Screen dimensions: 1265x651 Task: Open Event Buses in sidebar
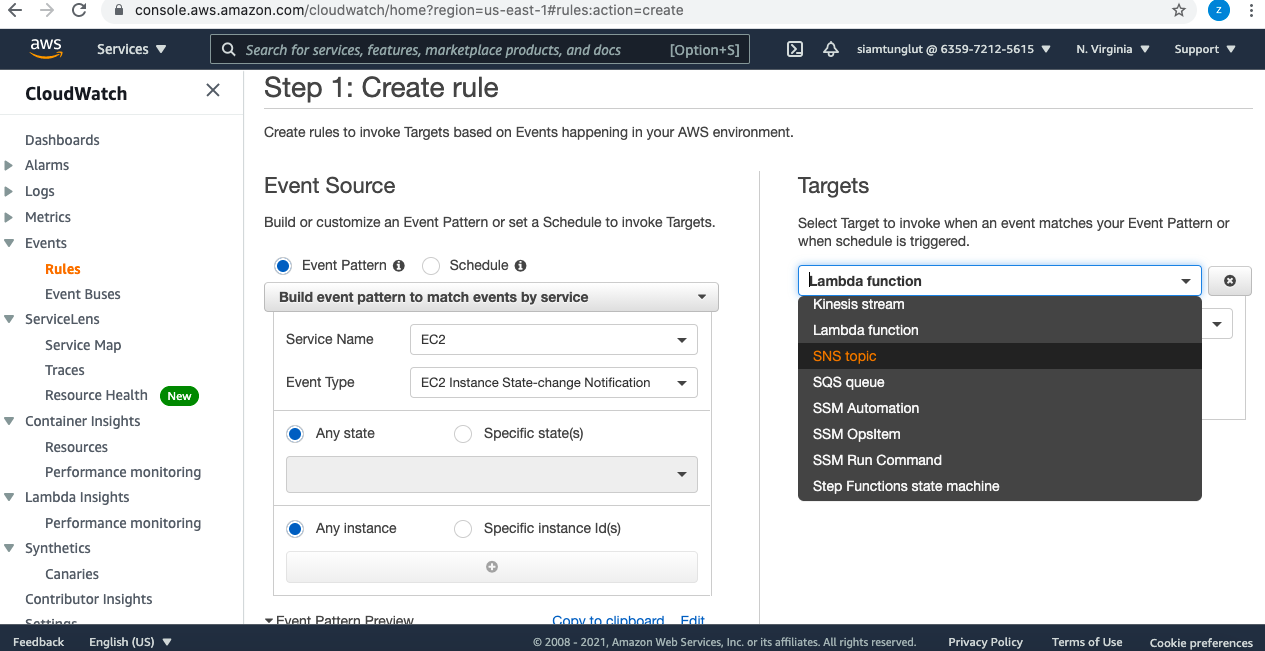point(83,294)
